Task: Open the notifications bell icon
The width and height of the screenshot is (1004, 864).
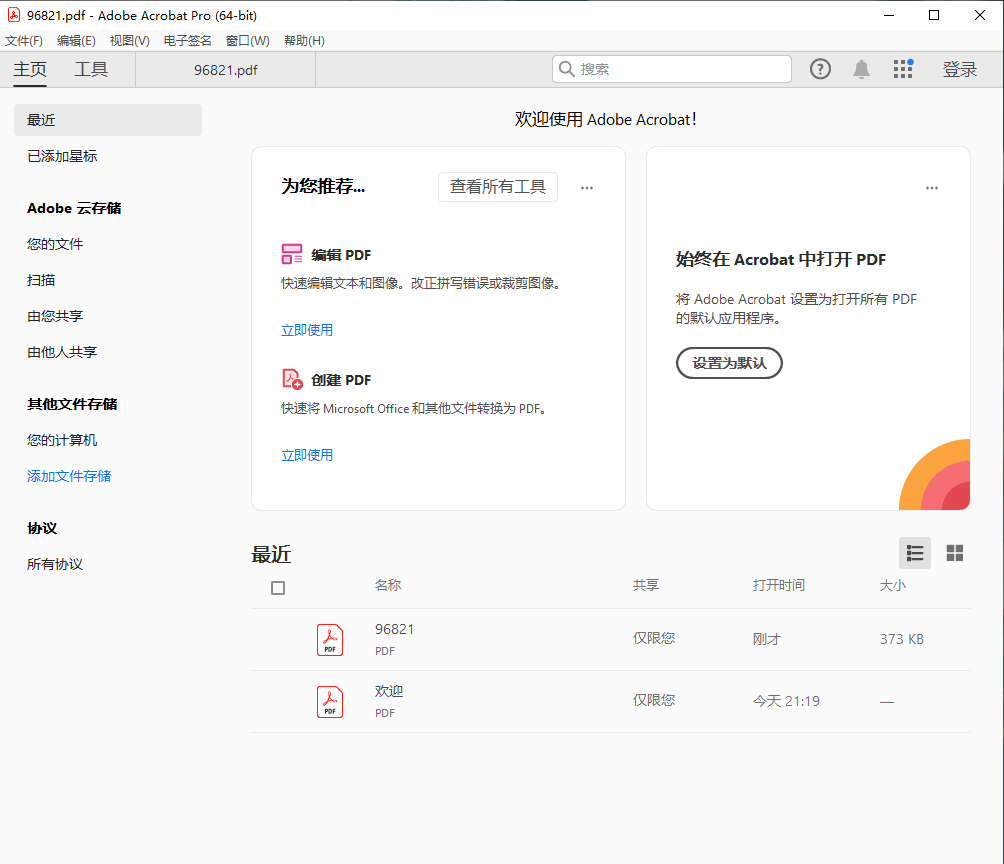Action: [x=861, y=69]
